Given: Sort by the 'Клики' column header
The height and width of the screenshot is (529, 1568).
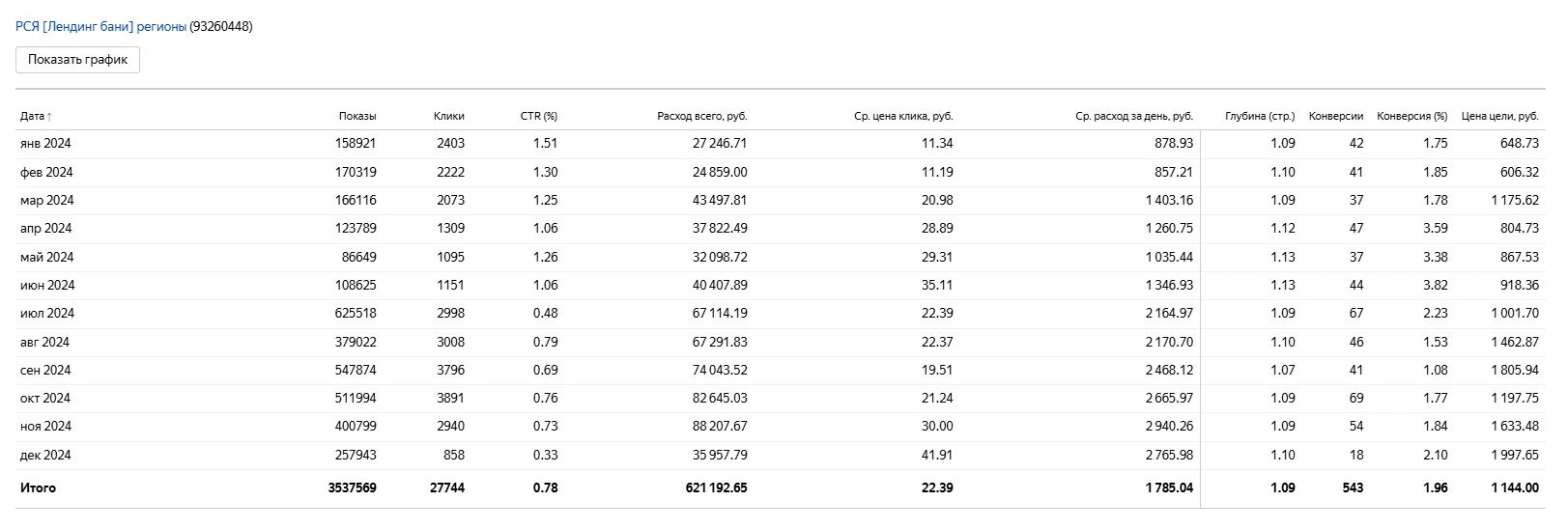Looking at the screenshot, I should [449, 116].
